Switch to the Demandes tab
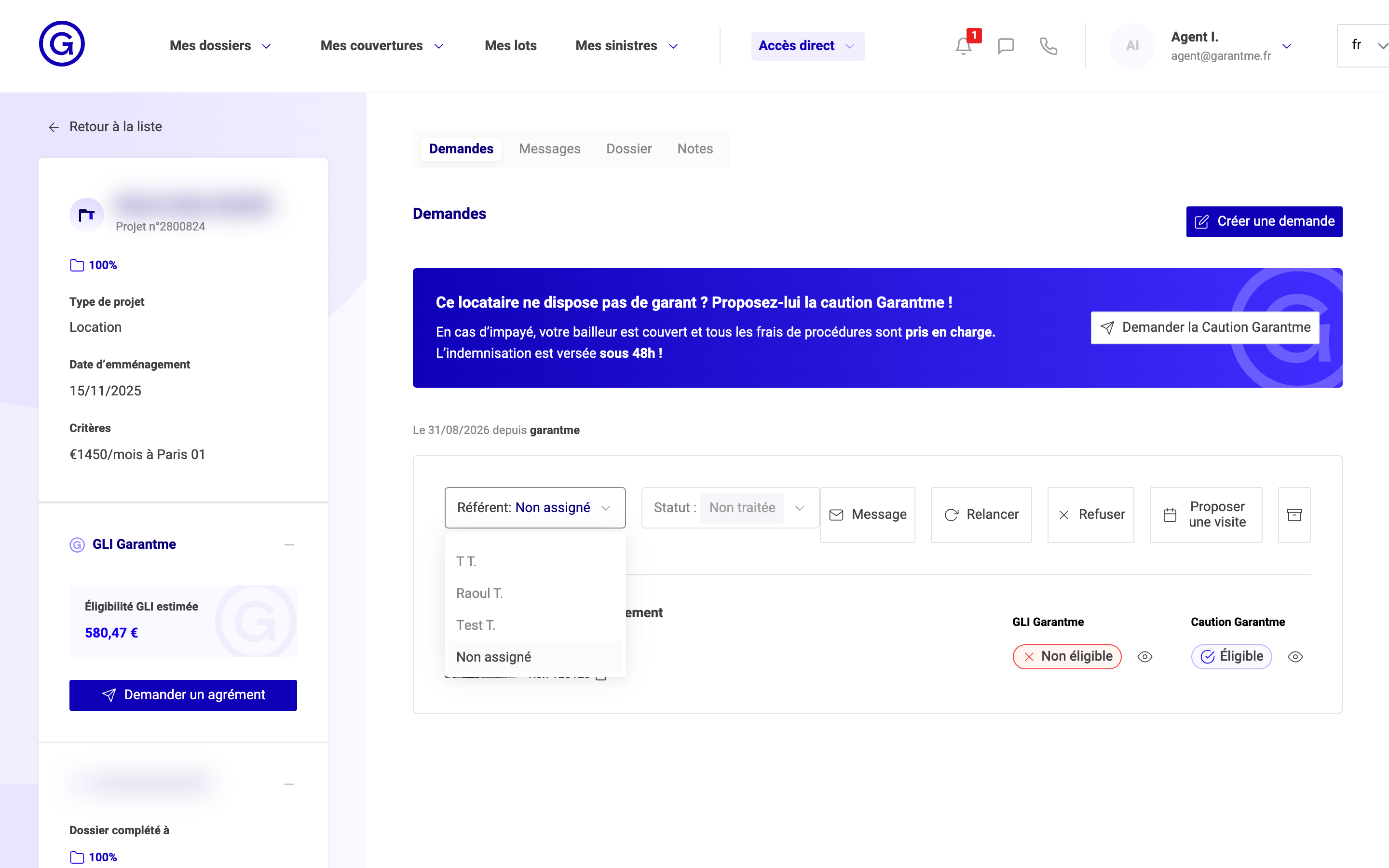Screen dimensions: 1389x868 (461, 149)
